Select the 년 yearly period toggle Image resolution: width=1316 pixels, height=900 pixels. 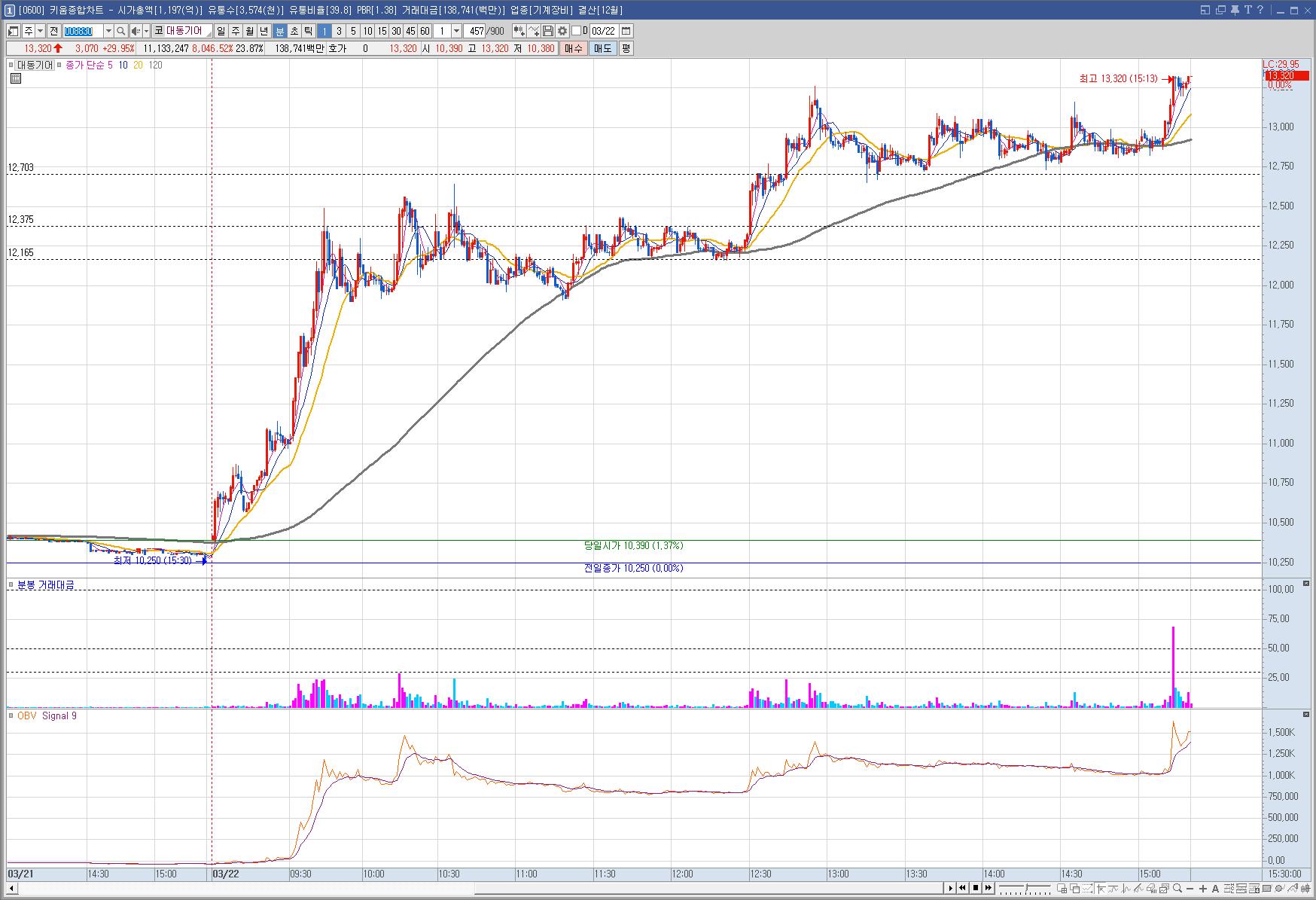(264, 31)
